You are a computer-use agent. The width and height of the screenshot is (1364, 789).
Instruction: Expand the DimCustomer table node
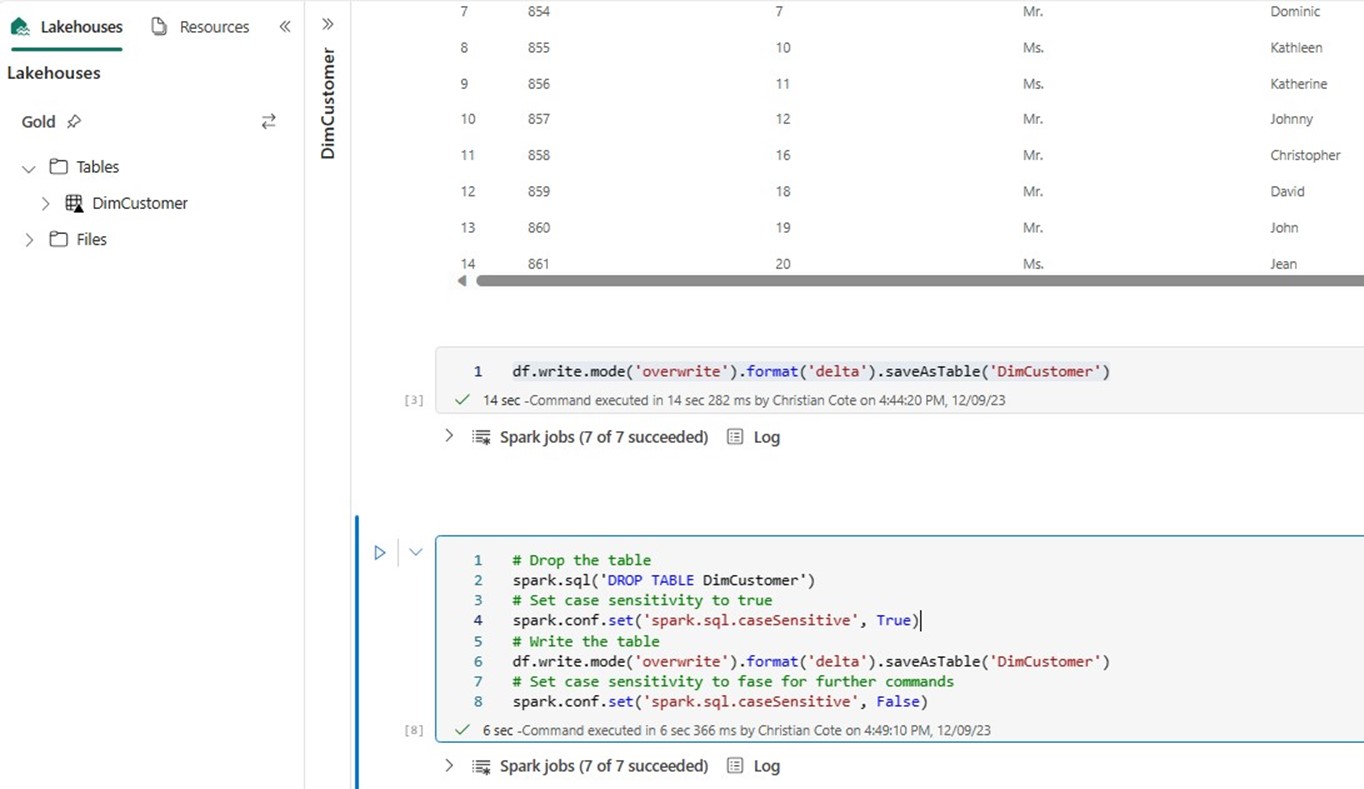(x=46, y=203)
